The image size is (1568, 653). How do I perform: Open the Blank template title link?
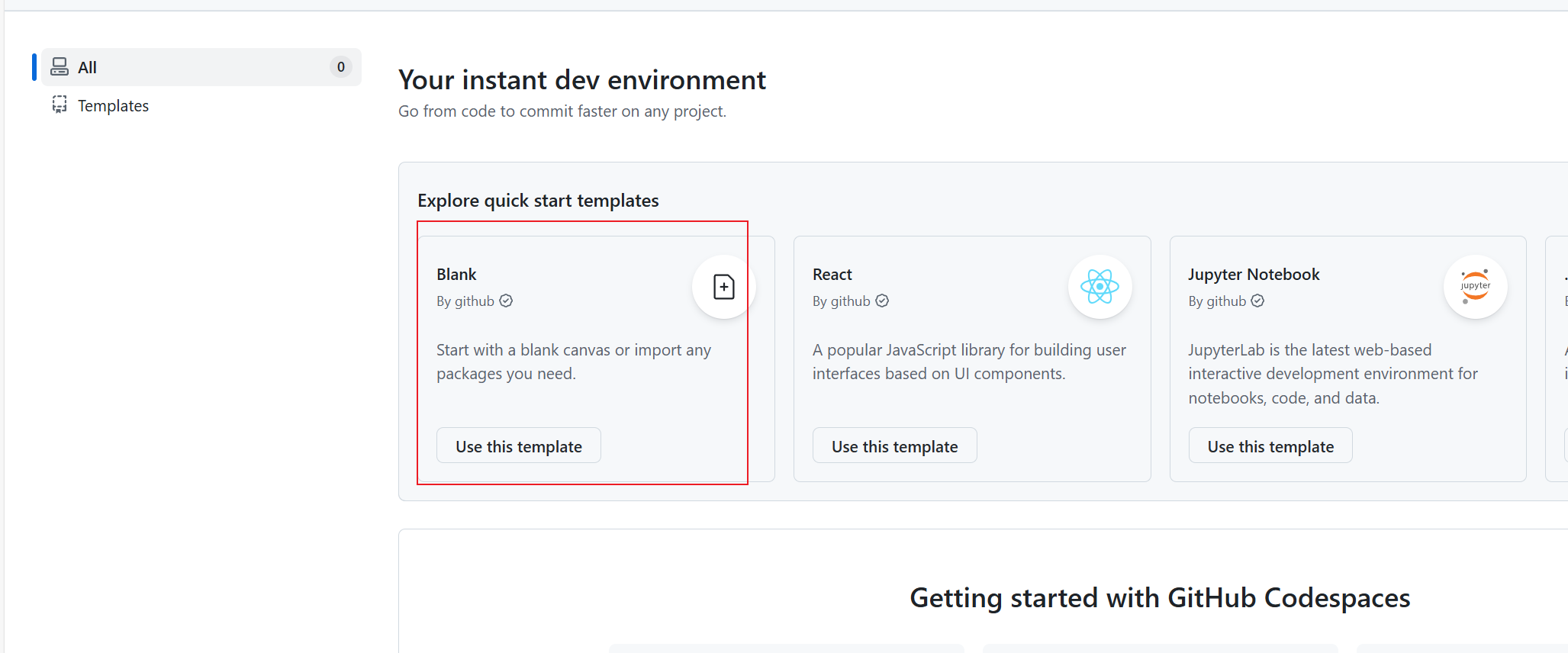456,275
